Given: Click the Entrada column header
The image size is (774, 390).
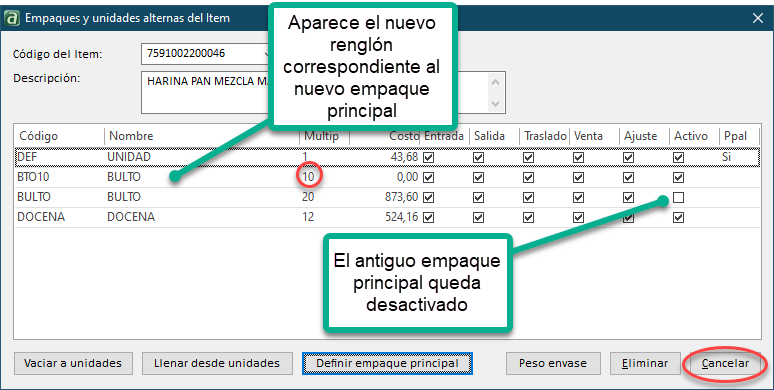Looking at the screenshot, I should point(444,136).
